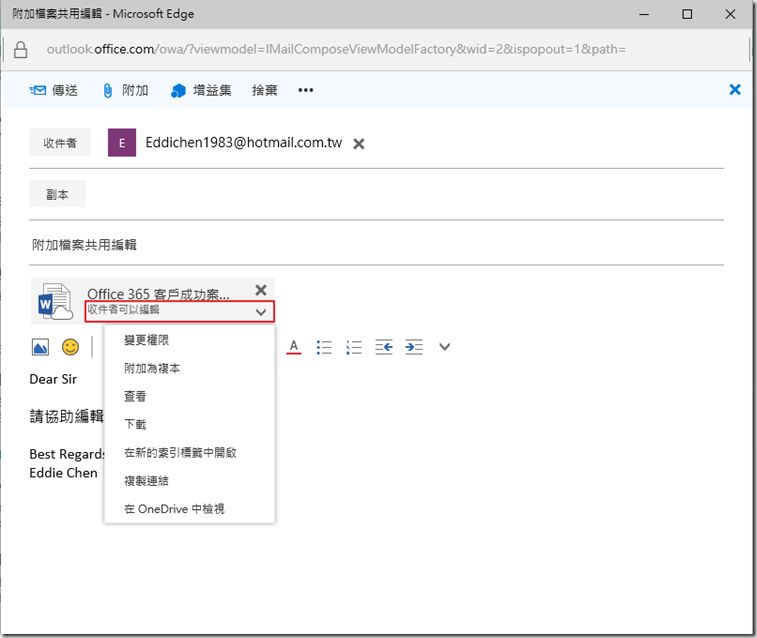Open the emoji smiley picker
757x638 pixels.
pos(70,347)
